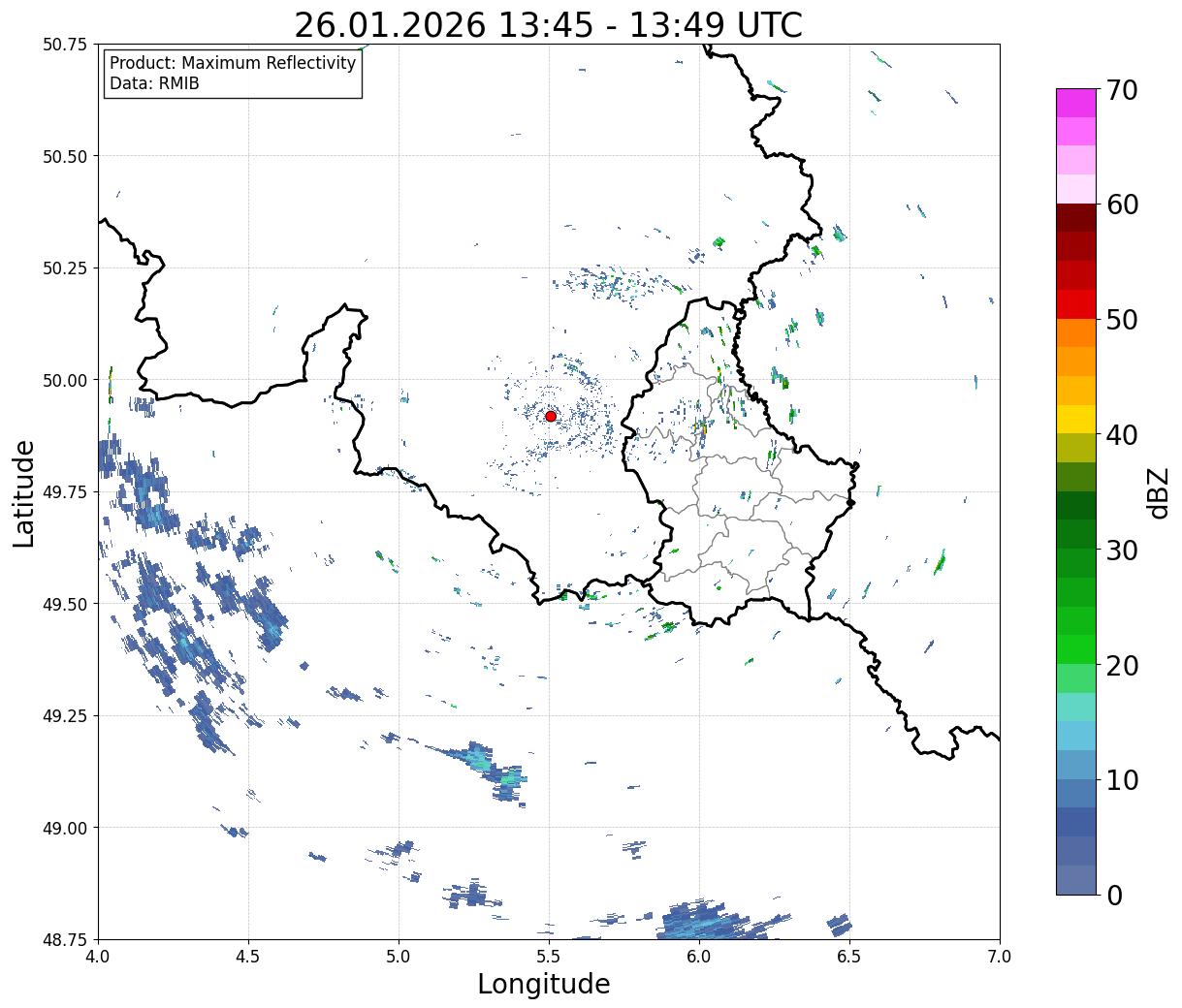
Task: Pick the bottom grey-blue colorbar segment
Action: click(x=1076, y=879)
